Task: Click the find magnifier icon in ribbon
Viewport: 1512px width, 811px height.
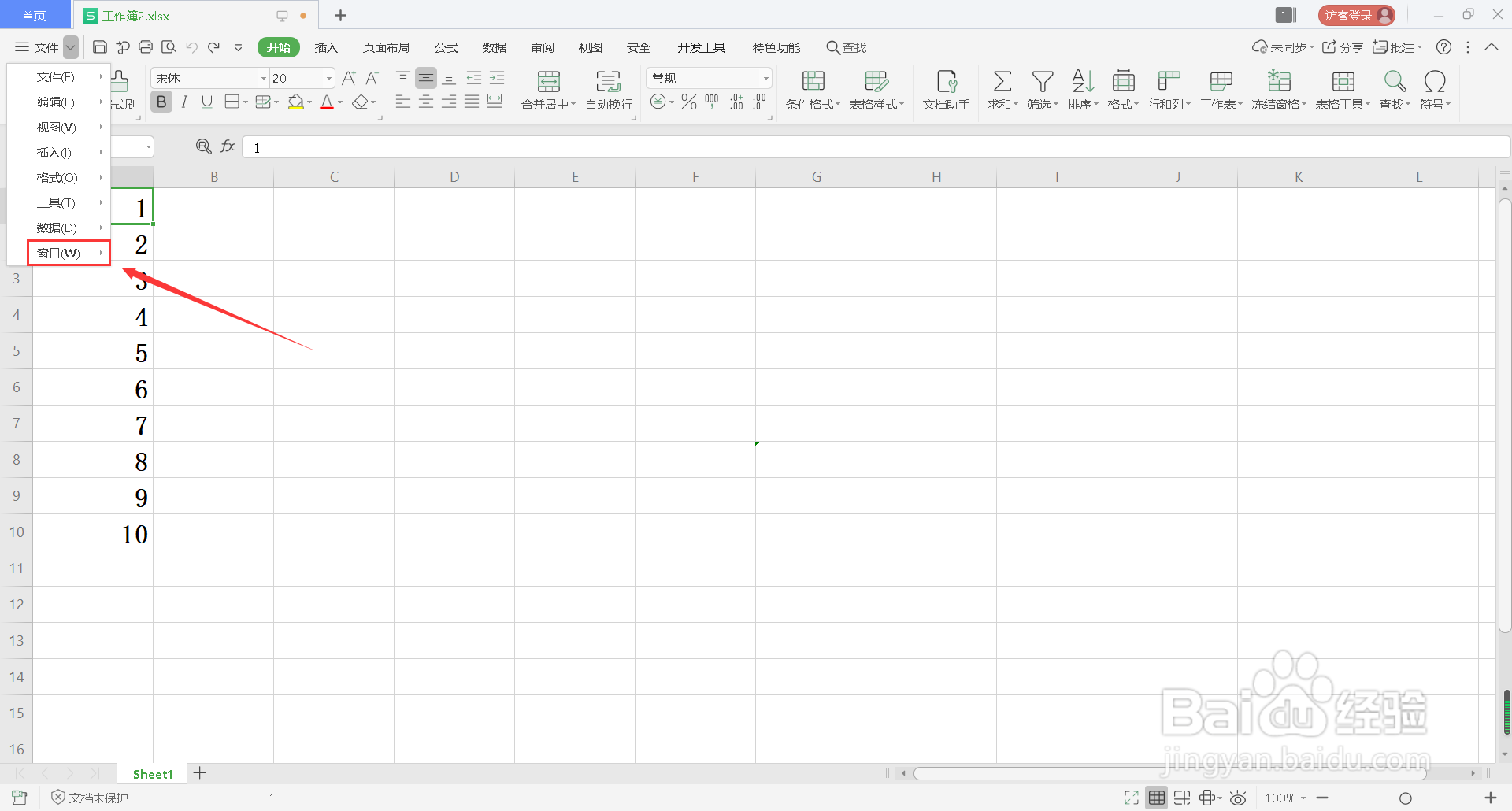Action: tap(1395, 81)
